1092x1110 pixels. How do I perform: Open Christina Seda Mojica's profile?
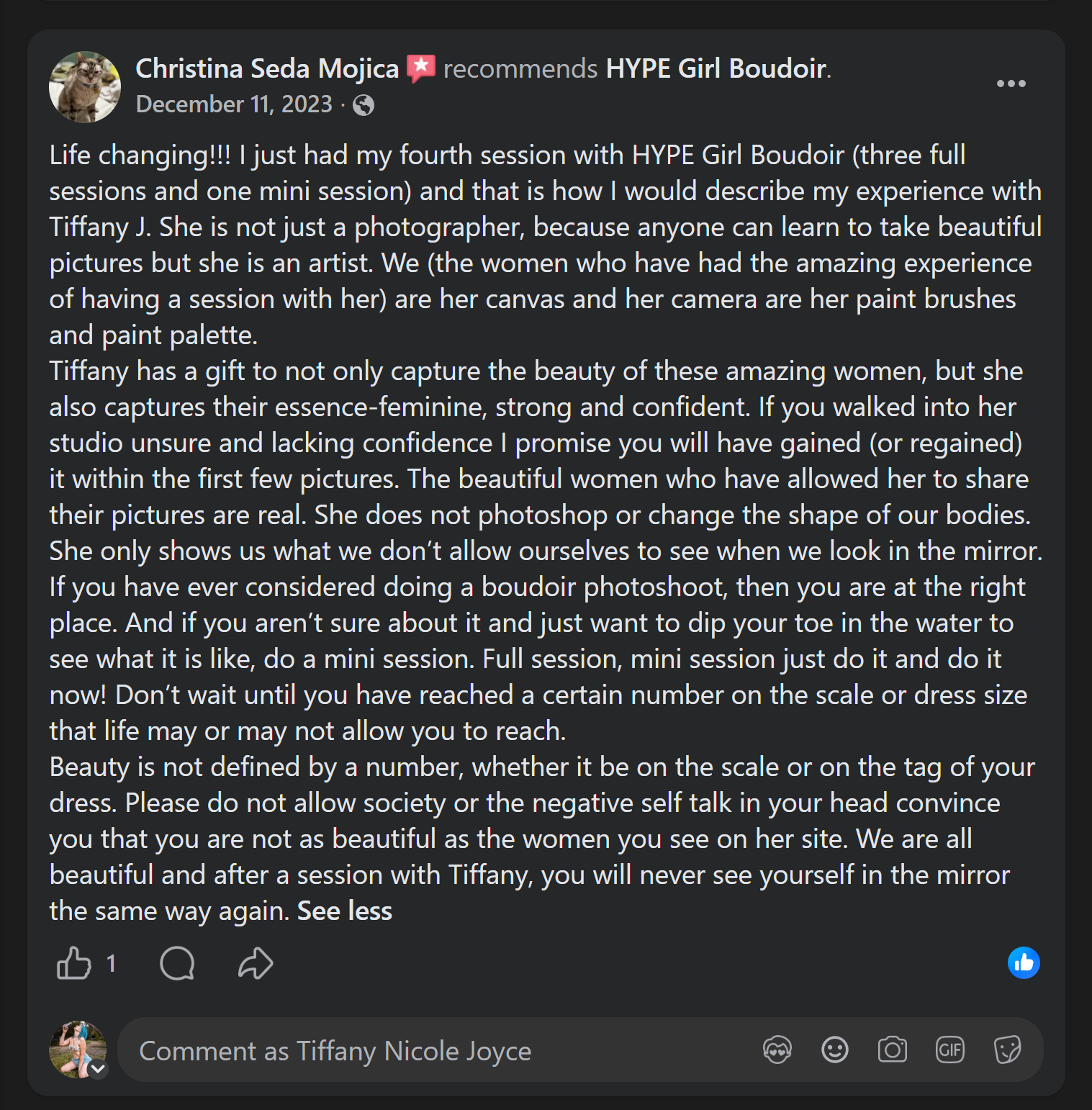pos(267,68)
